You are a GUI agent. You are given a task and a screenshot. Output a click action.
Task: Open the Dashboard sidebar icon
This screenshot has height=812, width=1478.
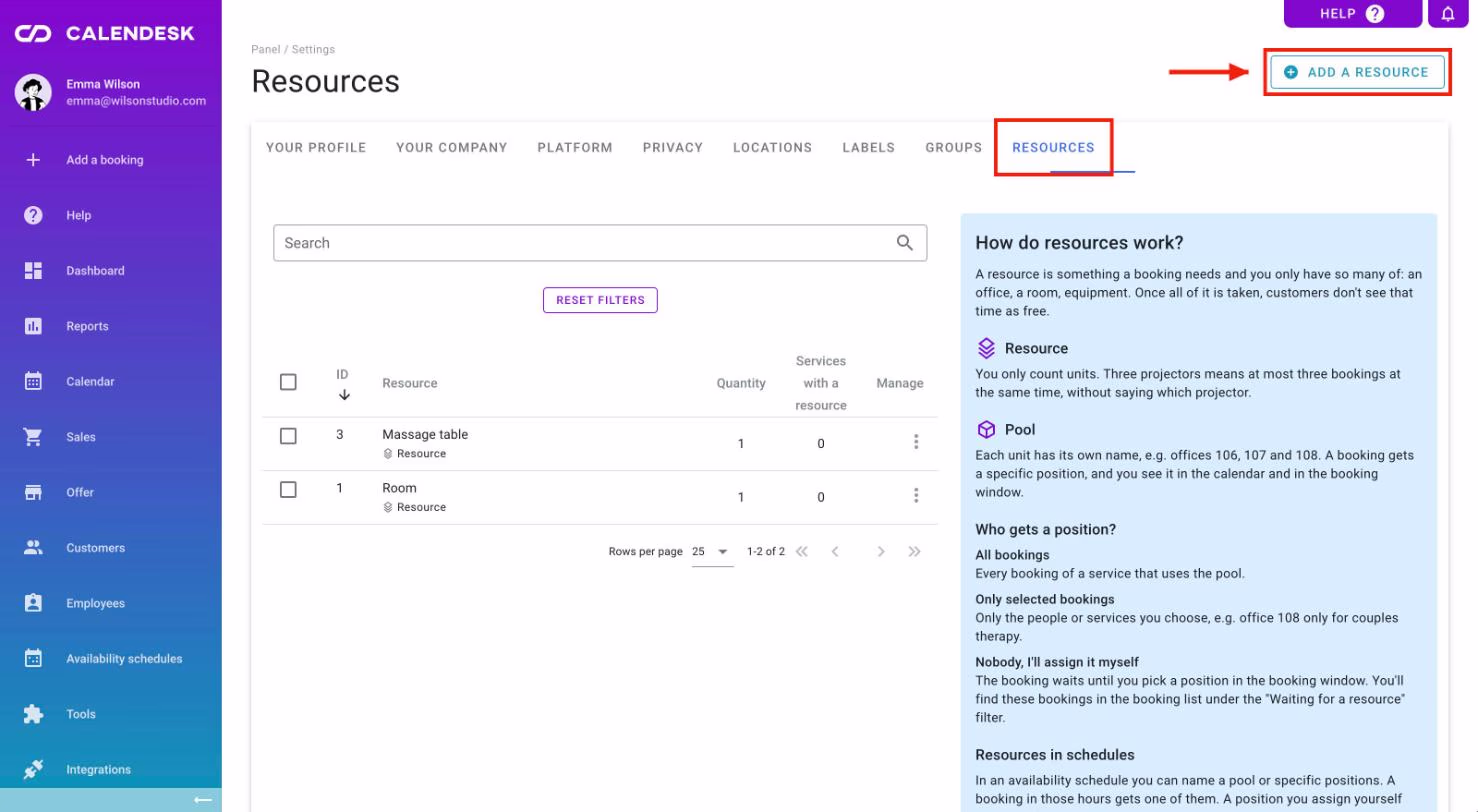[33, 271]
